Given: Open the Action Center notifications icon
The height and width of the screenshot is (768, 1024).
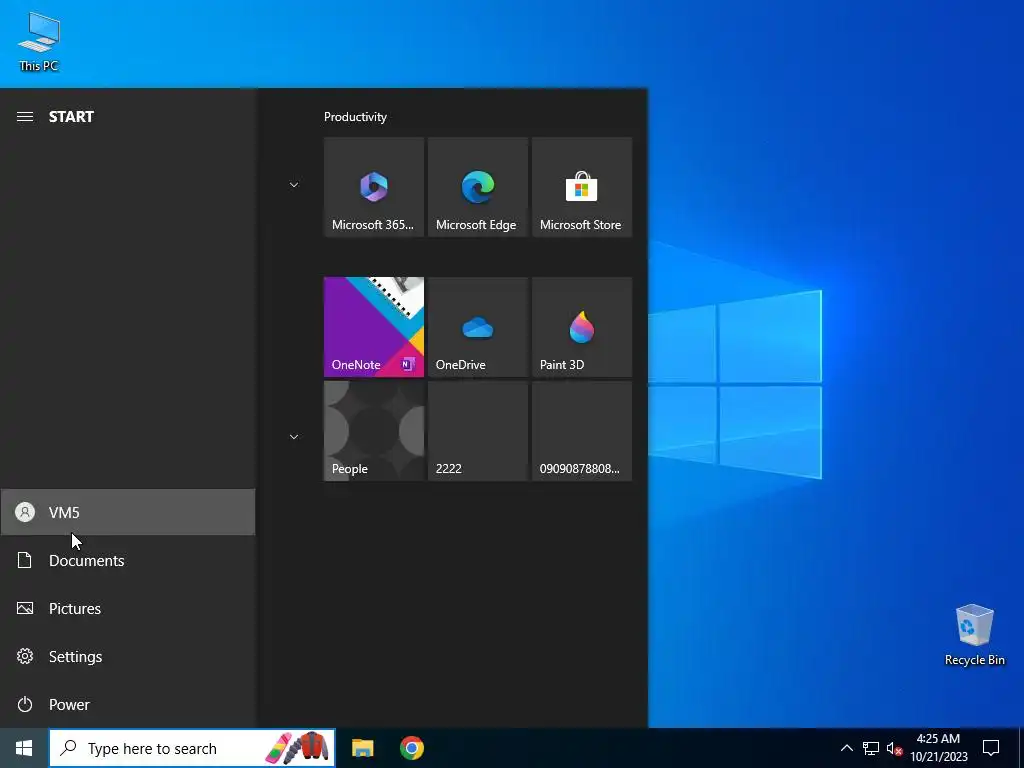Looking at the screenshot, I should 991,748.
